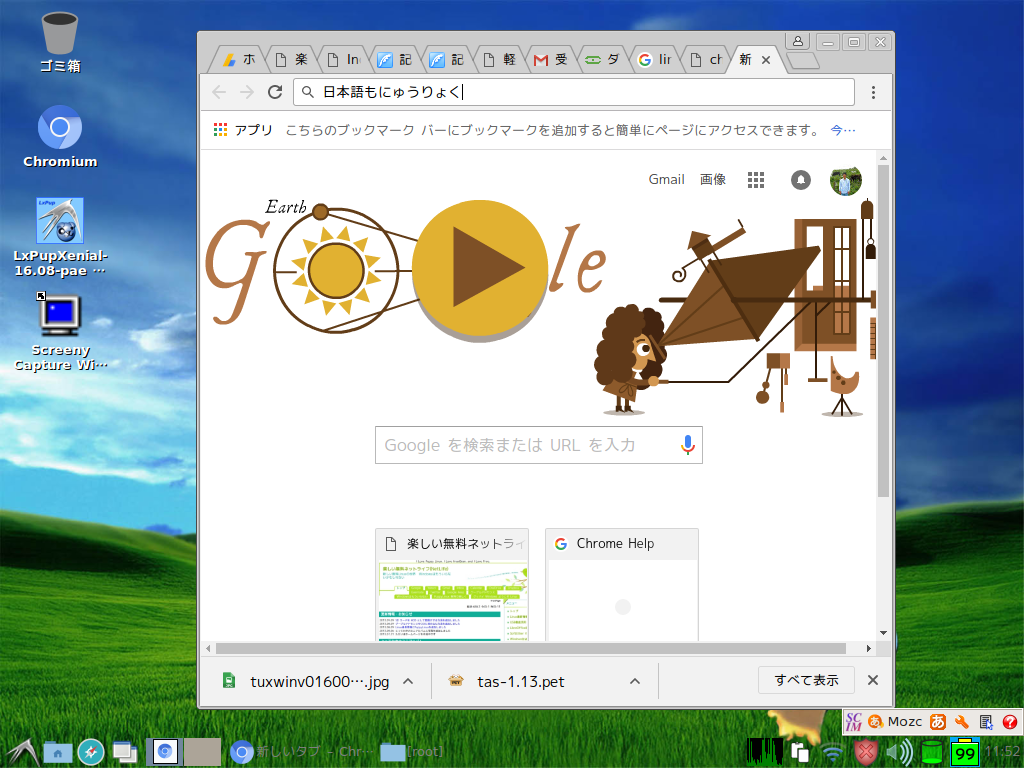
Task: Open Google notifications bell
Action: [801, 180]
